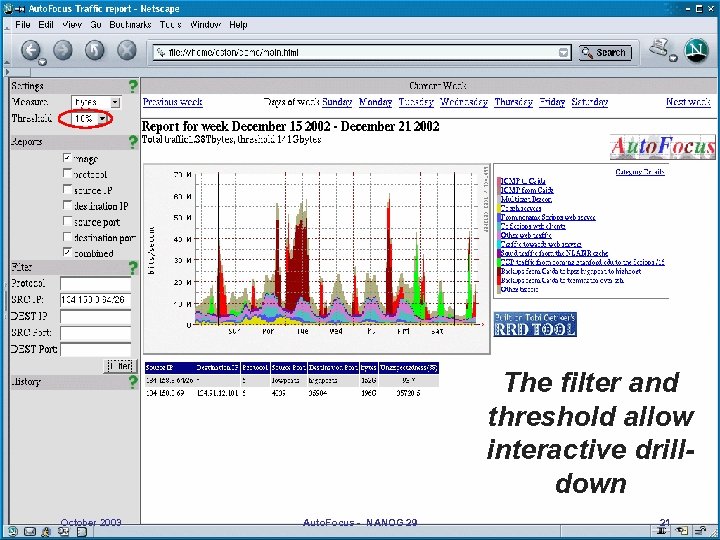Open the Bookmarks menu
The height and width of the screenshot is (540, 720).
[130, 25]
